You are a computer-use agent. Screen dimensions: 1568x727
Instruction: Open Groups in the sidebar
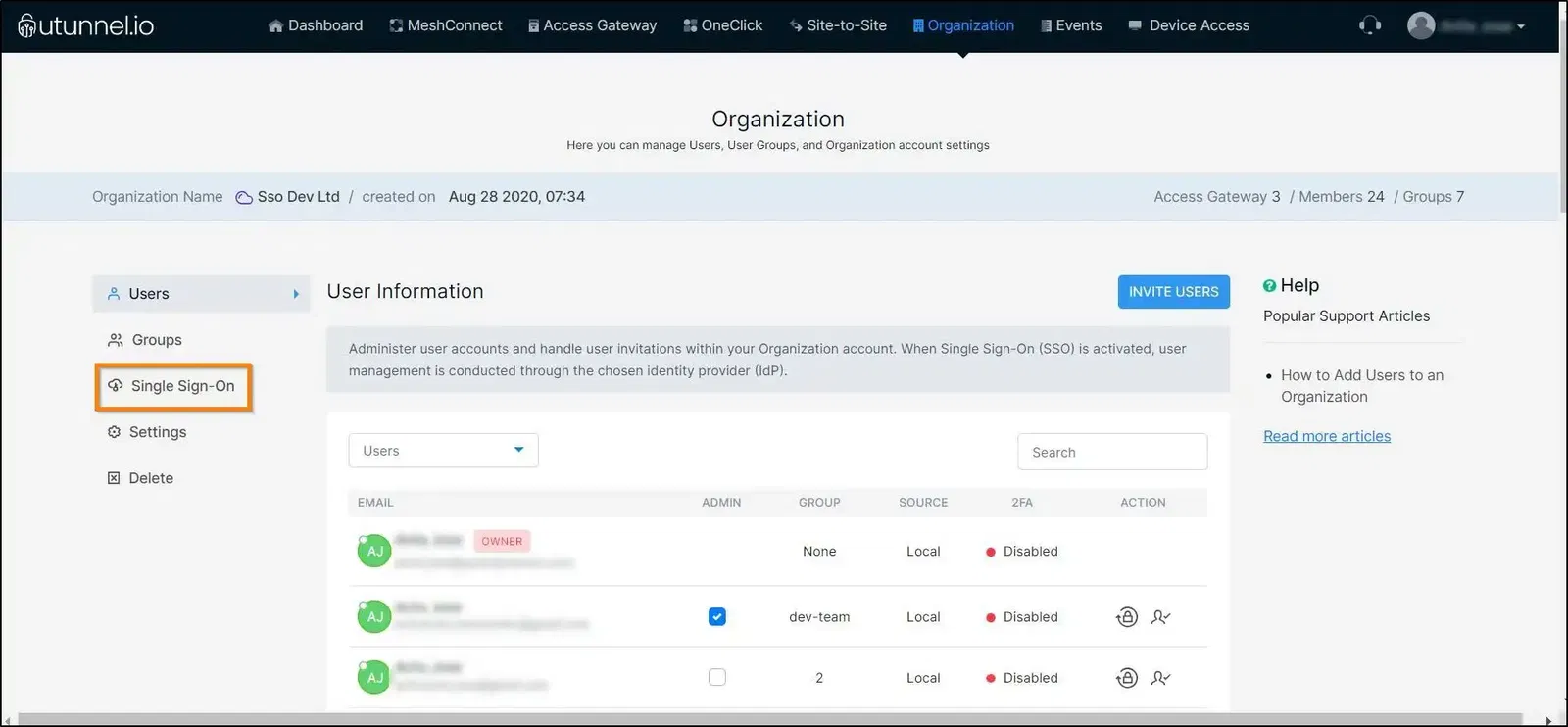pos(145,340)
